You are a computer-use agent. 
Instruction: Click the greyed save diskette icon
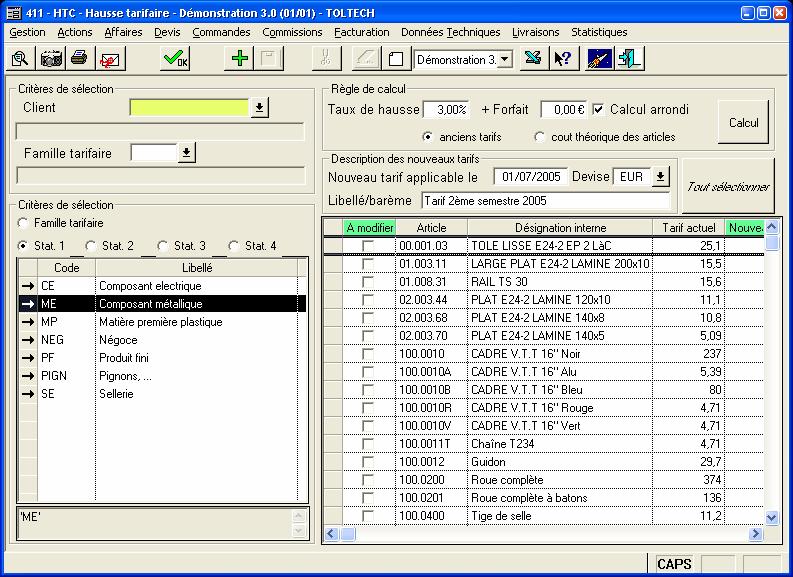(269, 59)
